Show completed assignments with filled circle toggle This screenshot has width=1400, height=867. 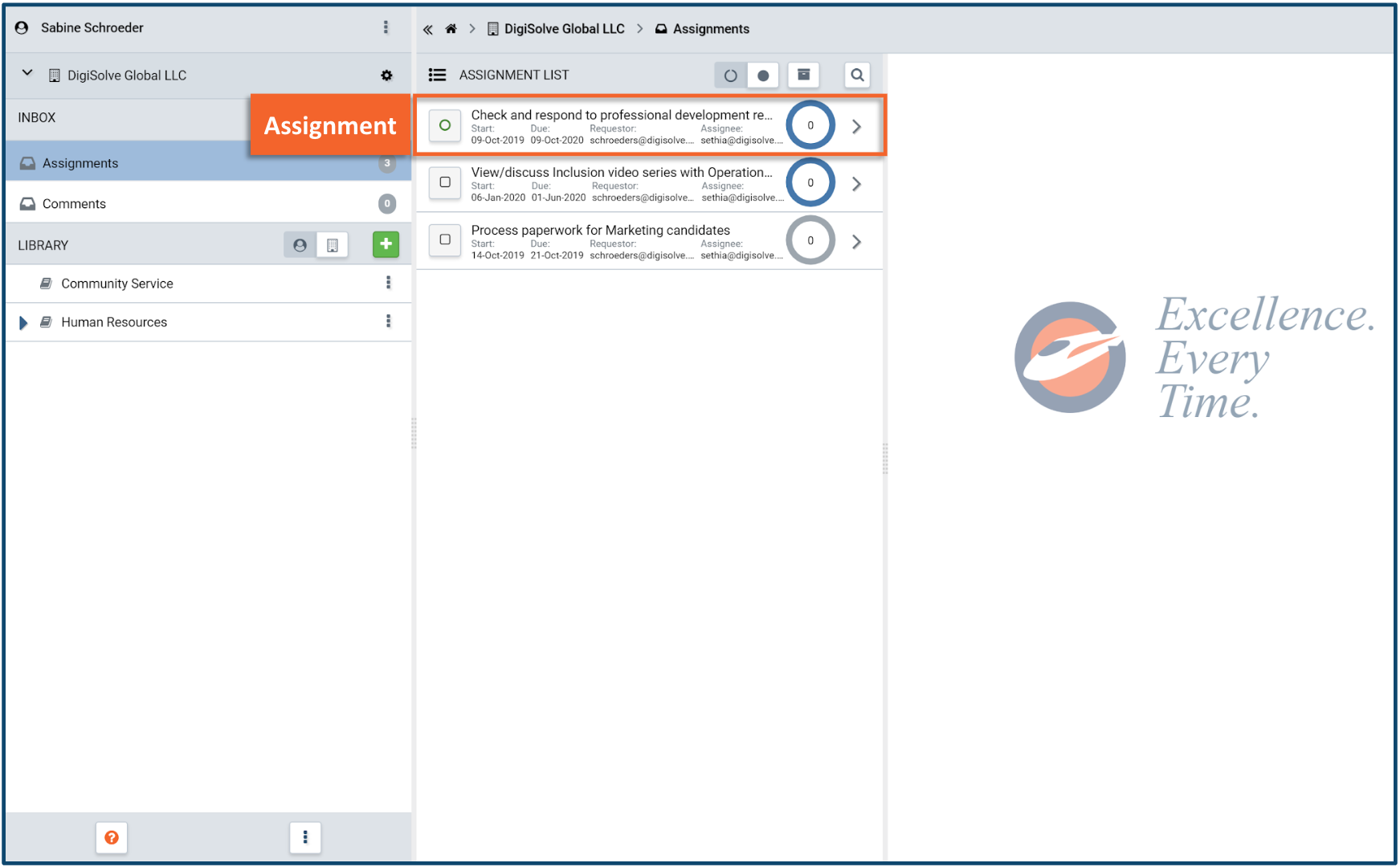pos(763,76)
